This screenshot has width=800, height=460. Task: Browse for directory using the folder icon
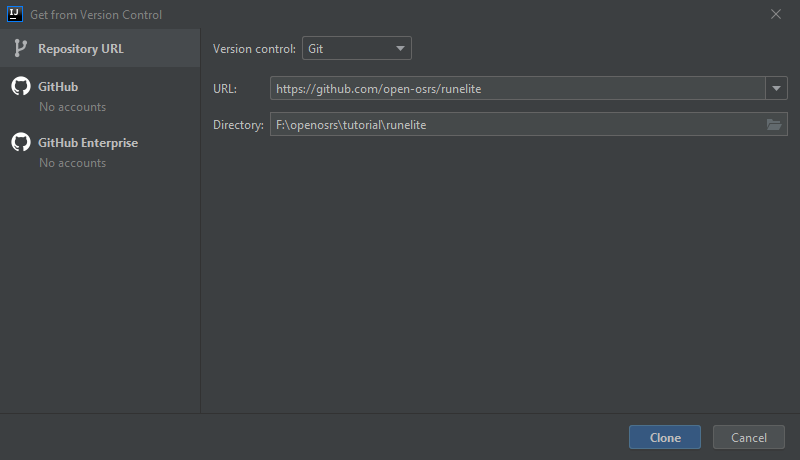tap(774, 125)
